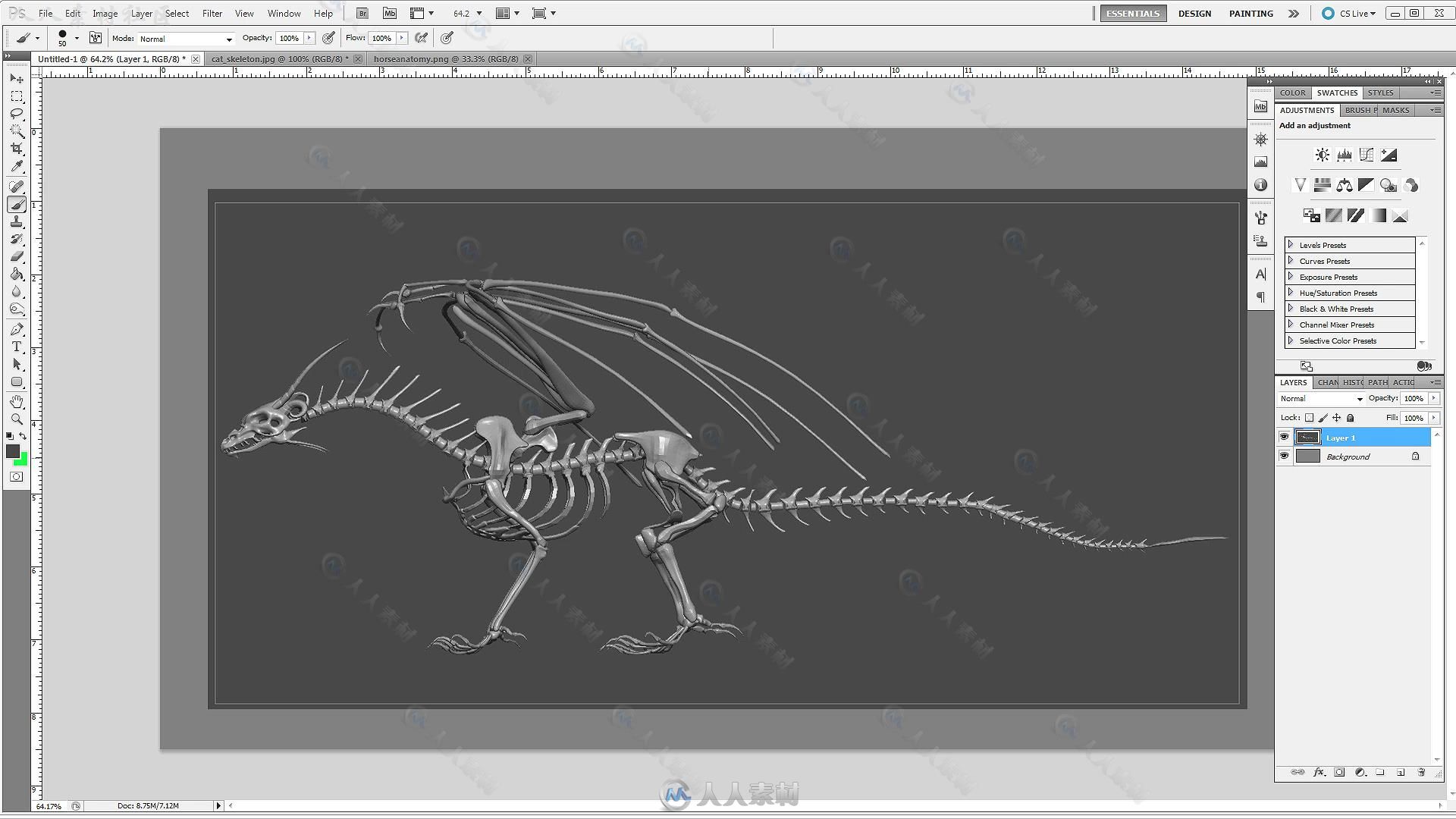
Task: Select the Crop tool
Action: pos(17,149)
